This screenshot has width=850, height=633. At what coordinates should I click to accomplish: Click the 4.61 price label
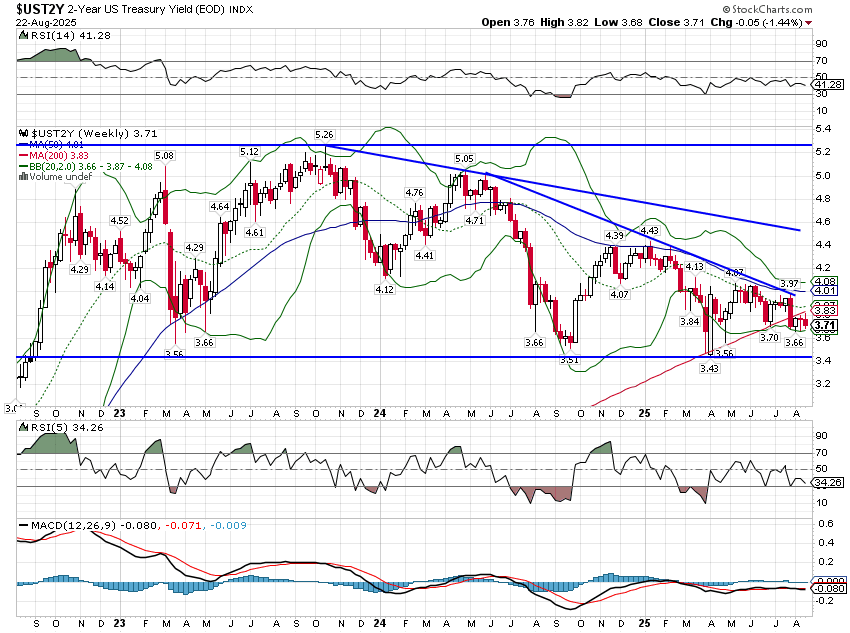[x=254, y=232]
